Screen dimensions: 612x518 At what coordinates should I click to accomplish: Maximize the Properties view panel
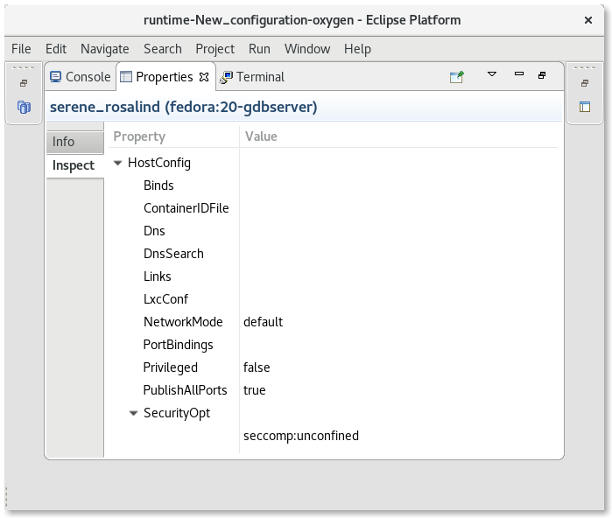coord(542,75)
